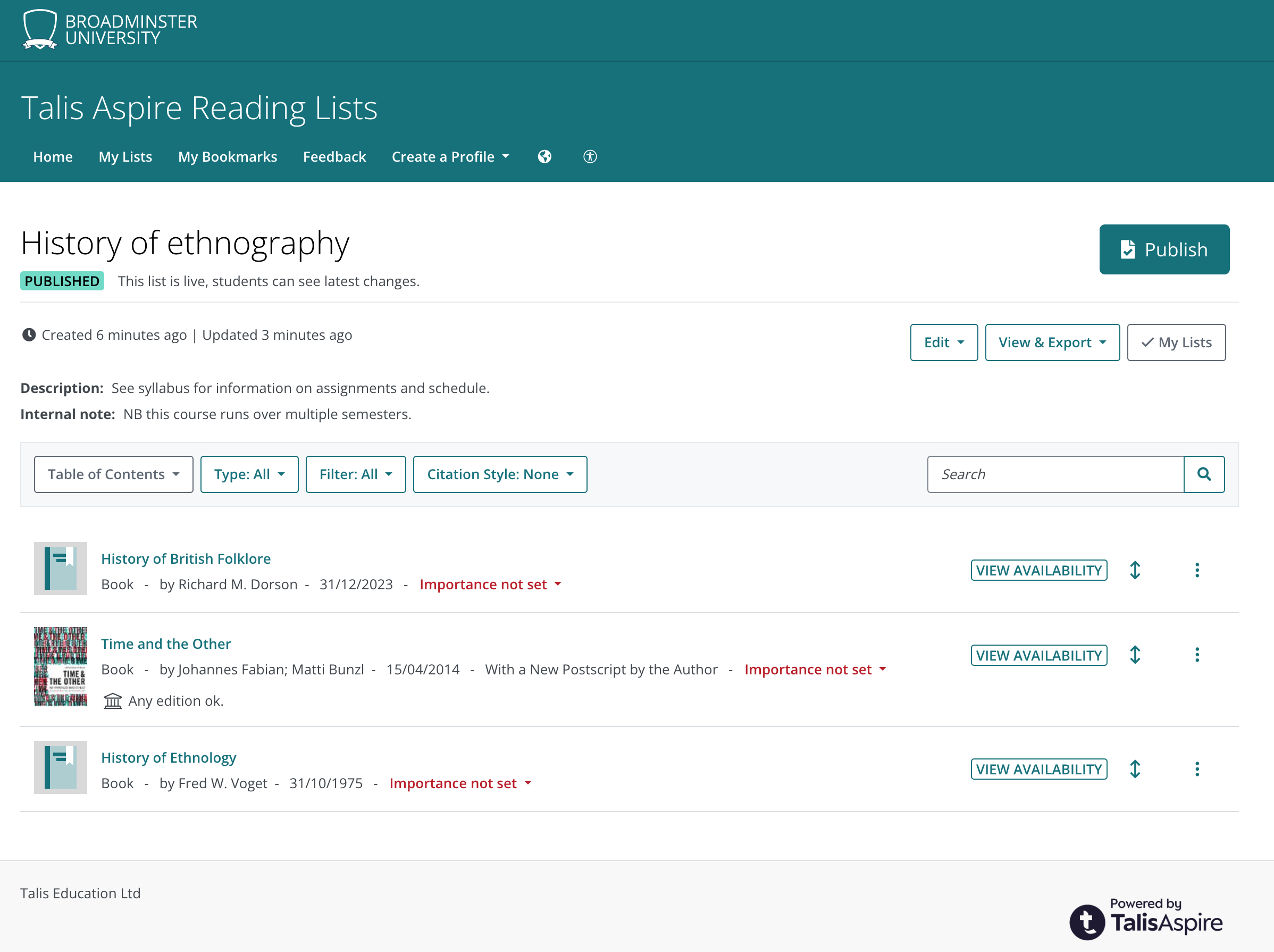View availability for Time and the Other
Screen dimensions: 1274x952
tap(1039, 655)
